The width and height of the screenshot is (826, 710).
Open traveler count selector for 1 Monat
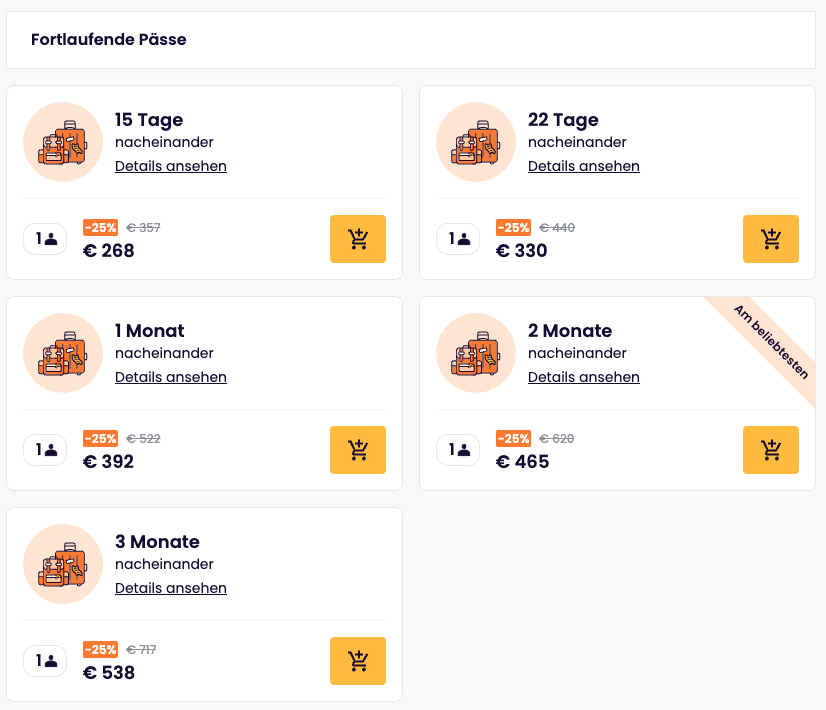coord(45,450)
